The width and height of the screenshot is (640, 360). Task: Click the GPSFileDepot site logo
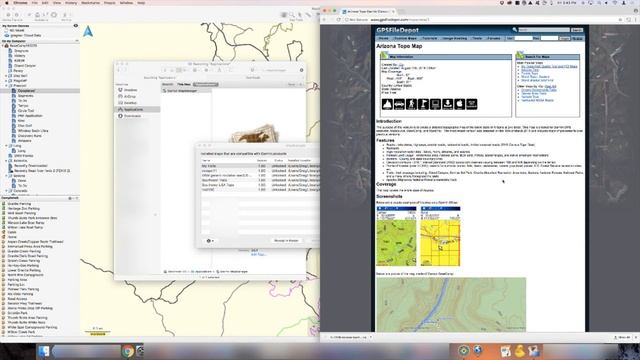398,30
